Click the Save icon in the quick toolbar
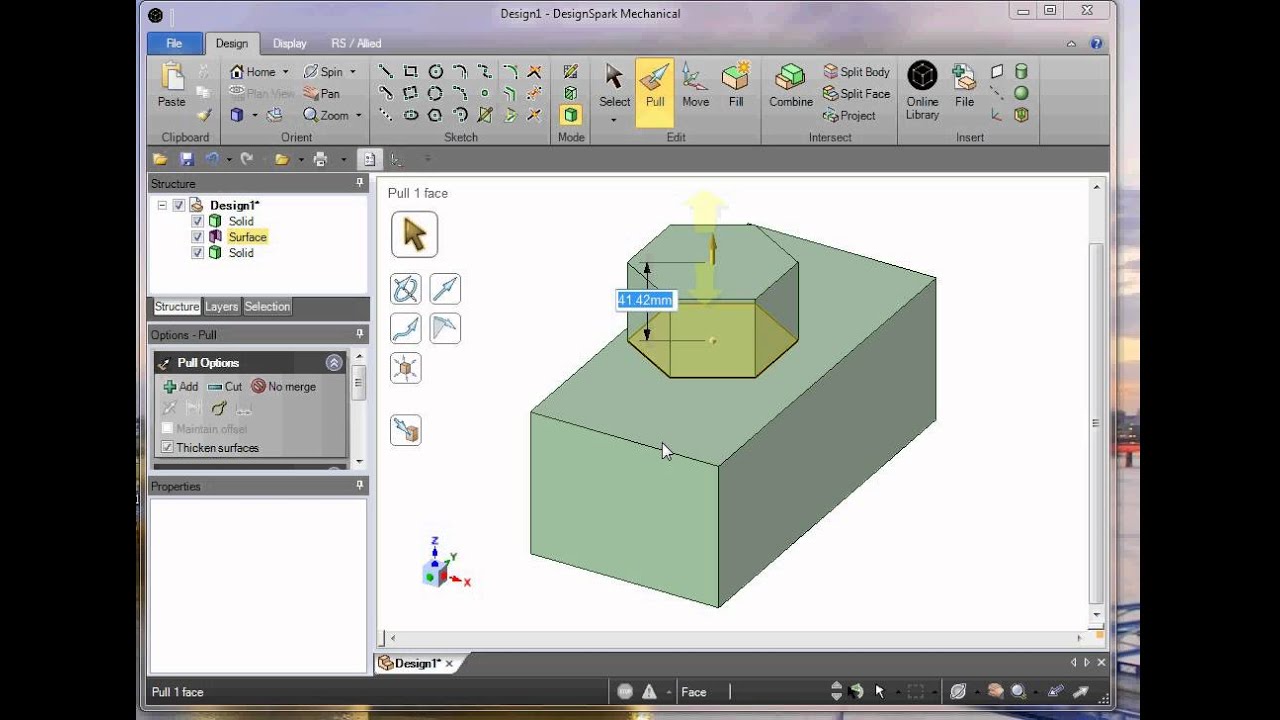Image resolution: width=1280 pixels, height=720 pixels. click(x=186, y=159)
